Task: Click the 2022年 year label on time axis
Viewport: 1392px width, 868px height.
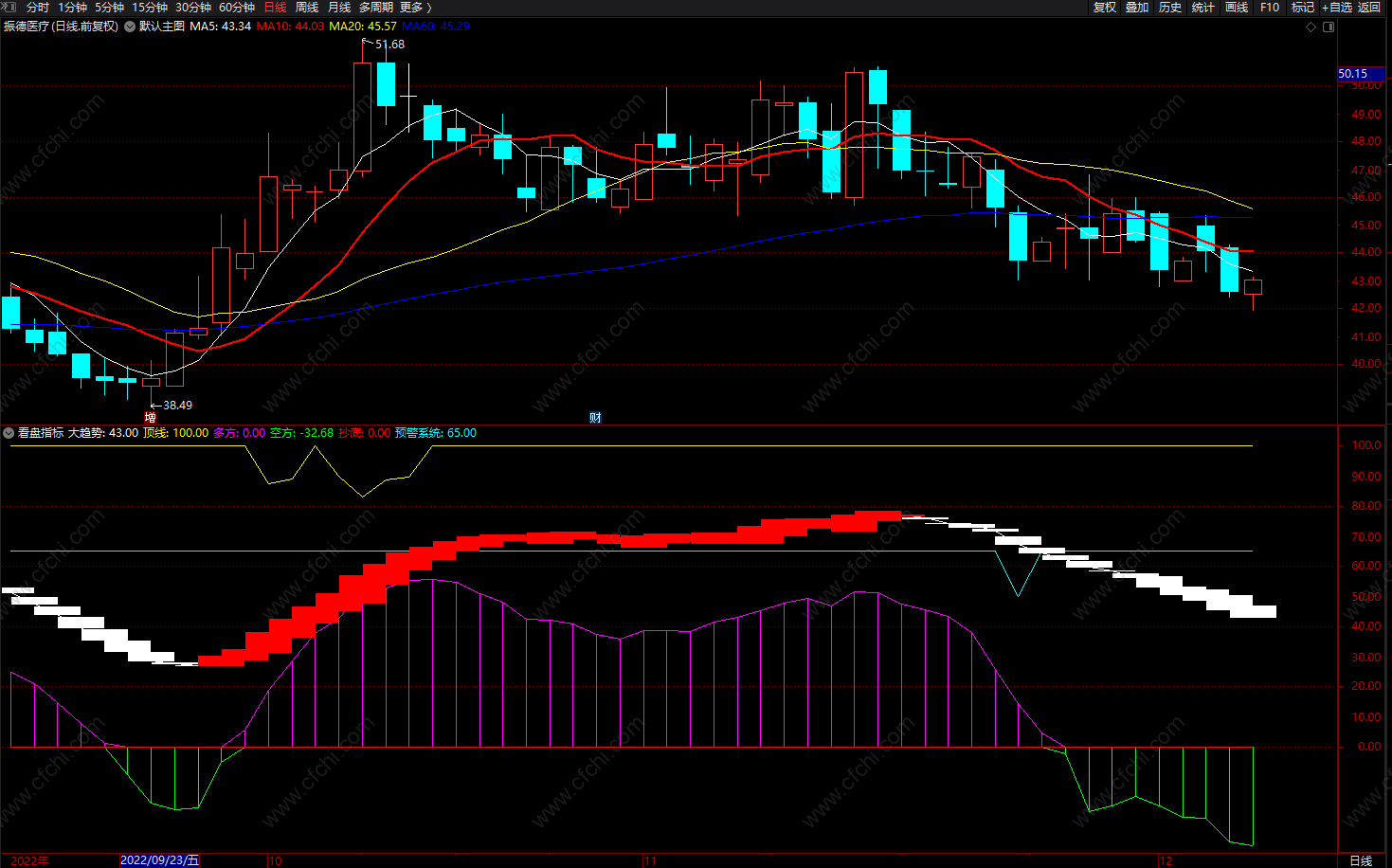Action: pyautogui.click(x=29, y=860)
